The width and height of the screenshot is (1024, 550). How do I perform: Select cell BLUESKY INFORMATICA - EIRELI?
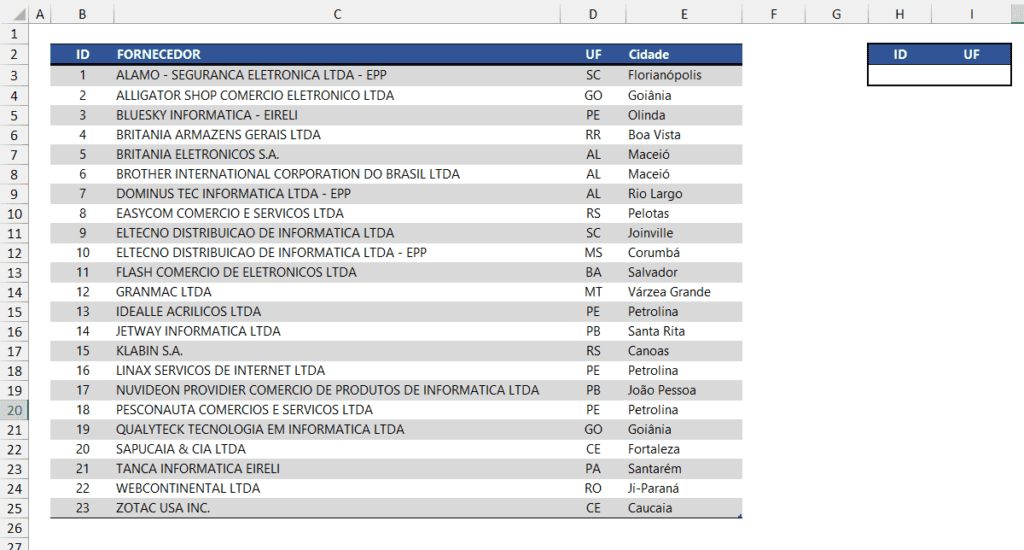tap(337, 115)
